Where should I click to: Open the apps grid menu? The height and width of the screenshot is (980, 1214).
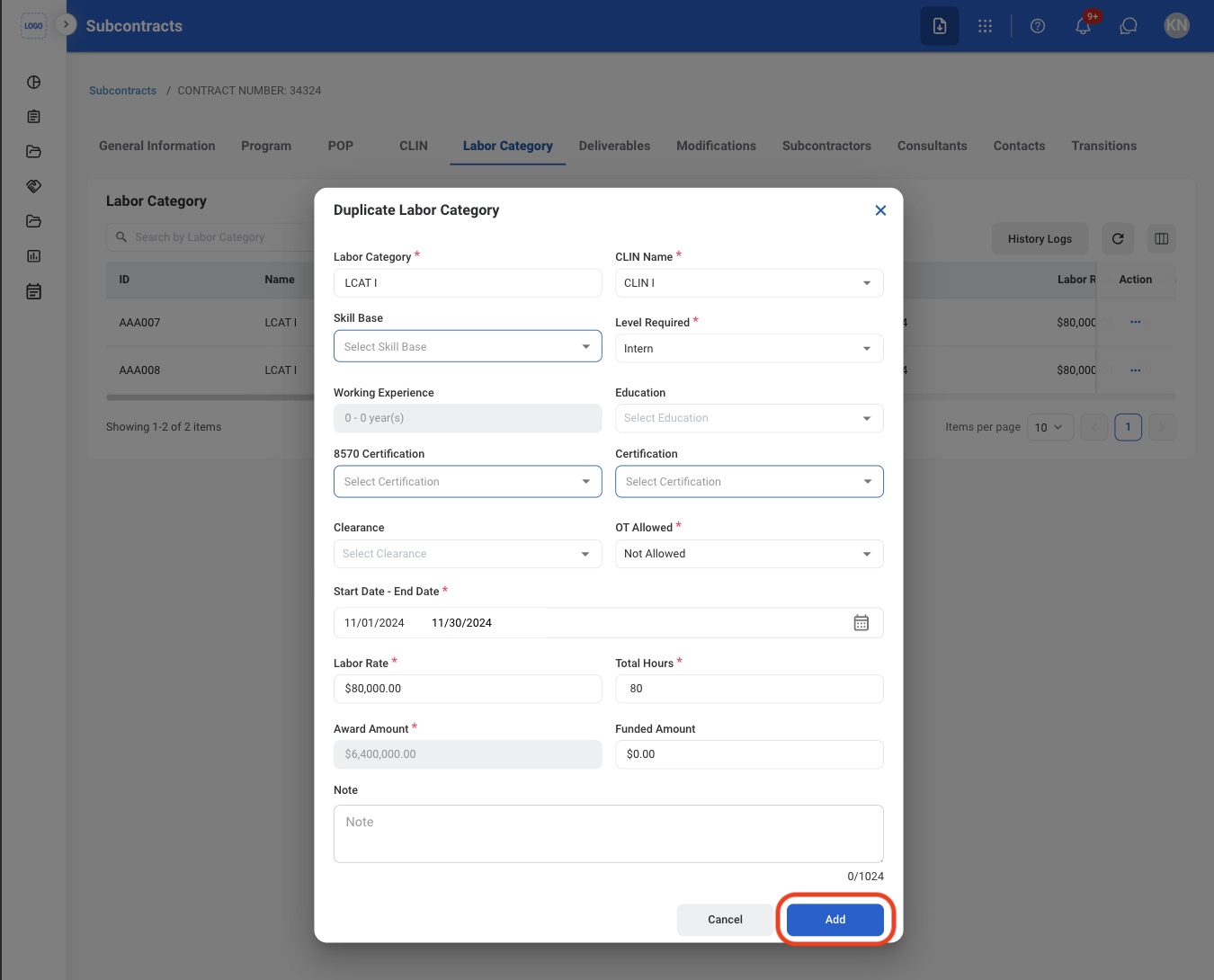[986, 26]
